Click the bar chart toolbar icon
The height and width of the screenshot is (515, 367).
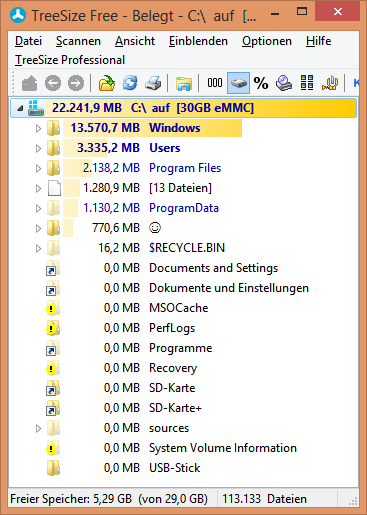(x=330, y=83)
